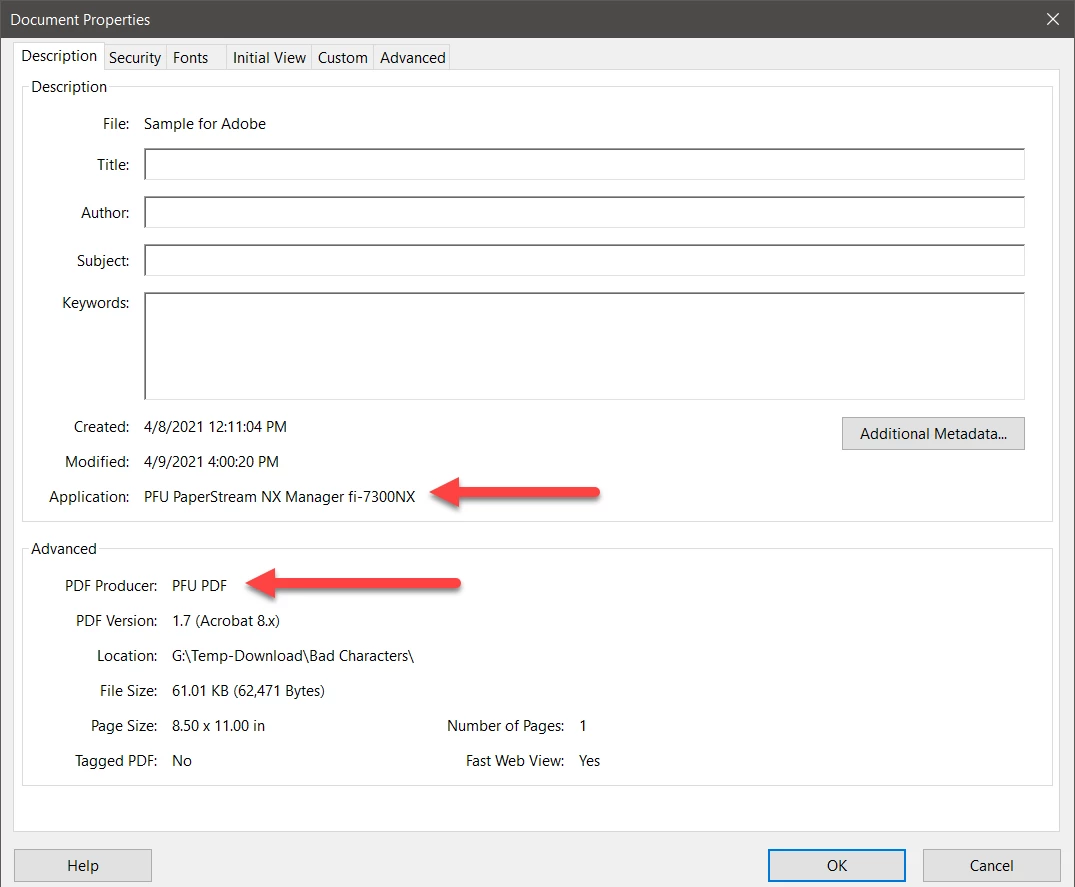Click the Created date 4/8/2021 12:11:04 PM
The height and width of the screenshot is (887, 1075).
click(x=215, y=427)
